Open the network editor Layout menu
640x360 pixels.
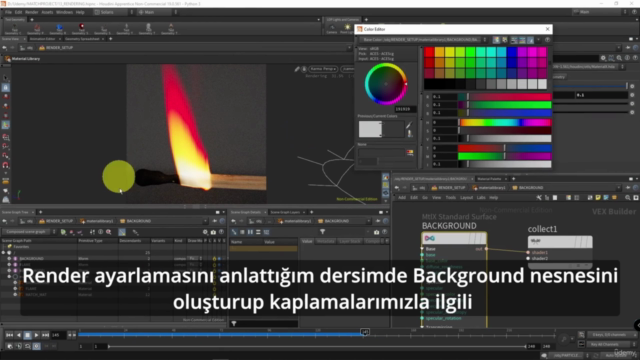pos(466,198)
